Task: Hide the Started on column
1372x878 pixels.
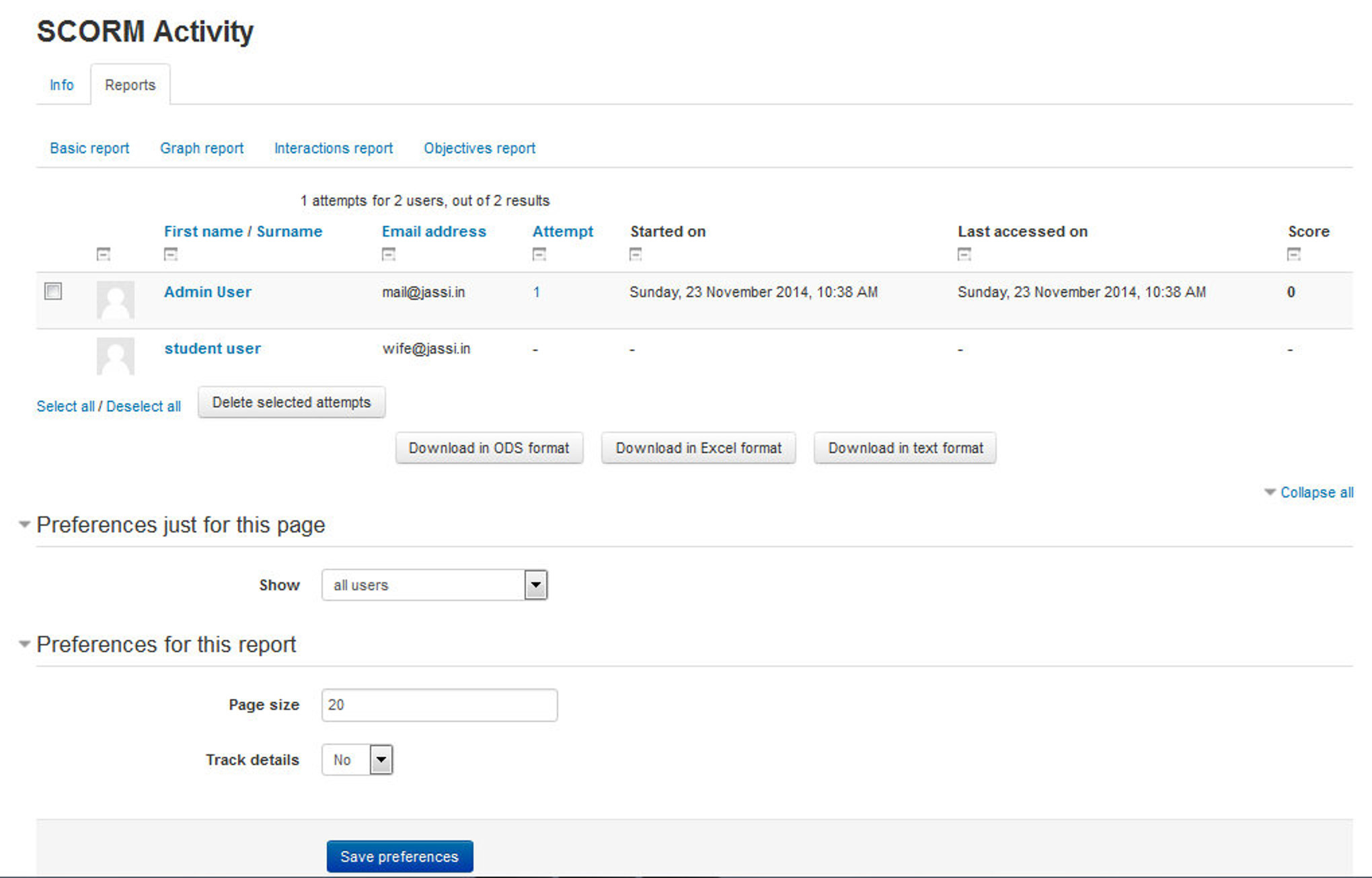Action: (634, 254)
